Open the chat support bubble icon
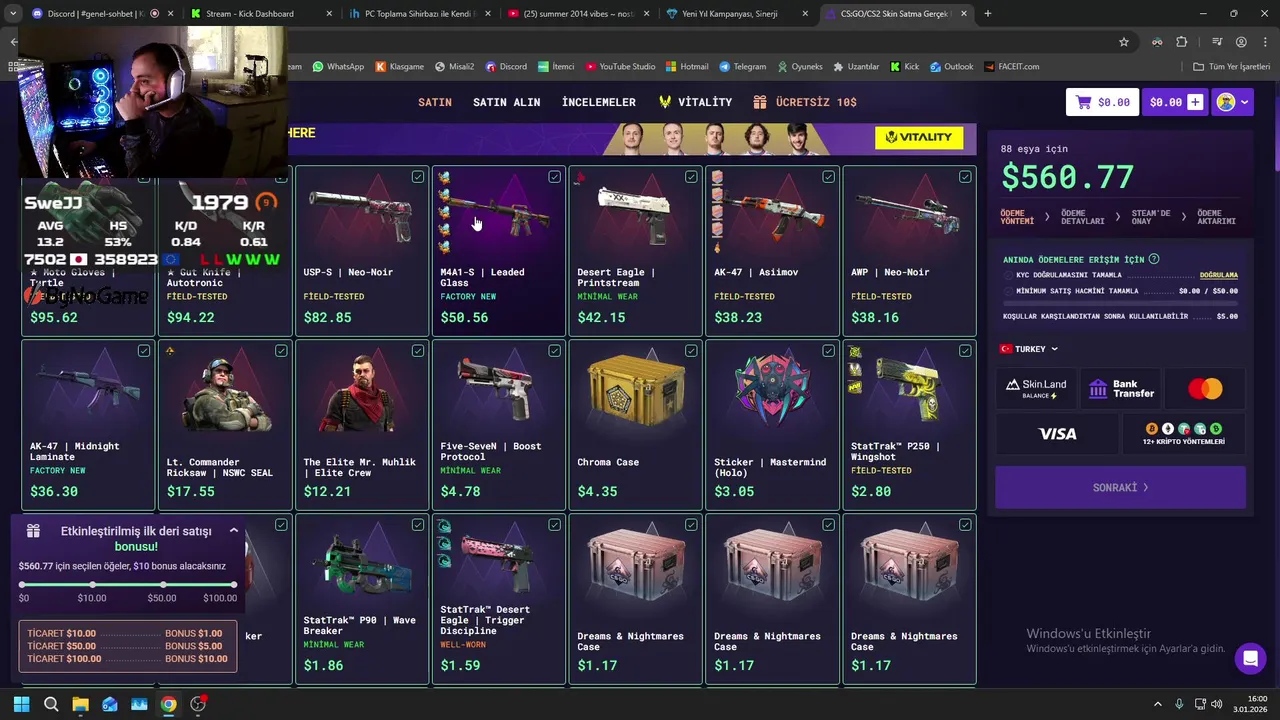This screenshot has height=720, width=1280. click(x=1249, y=659)
